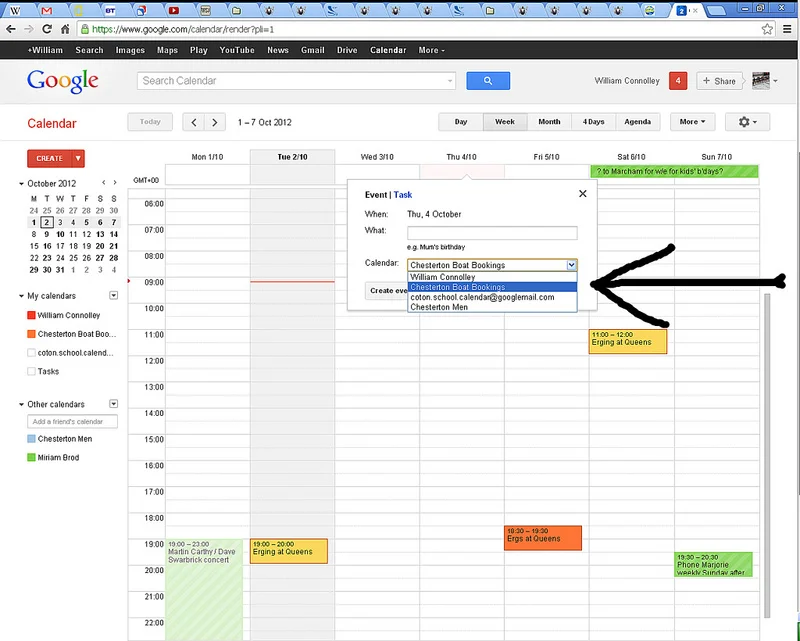Click the What text field in popup
This screenshot has width=800, height=641.
click(x=492, y=233)
